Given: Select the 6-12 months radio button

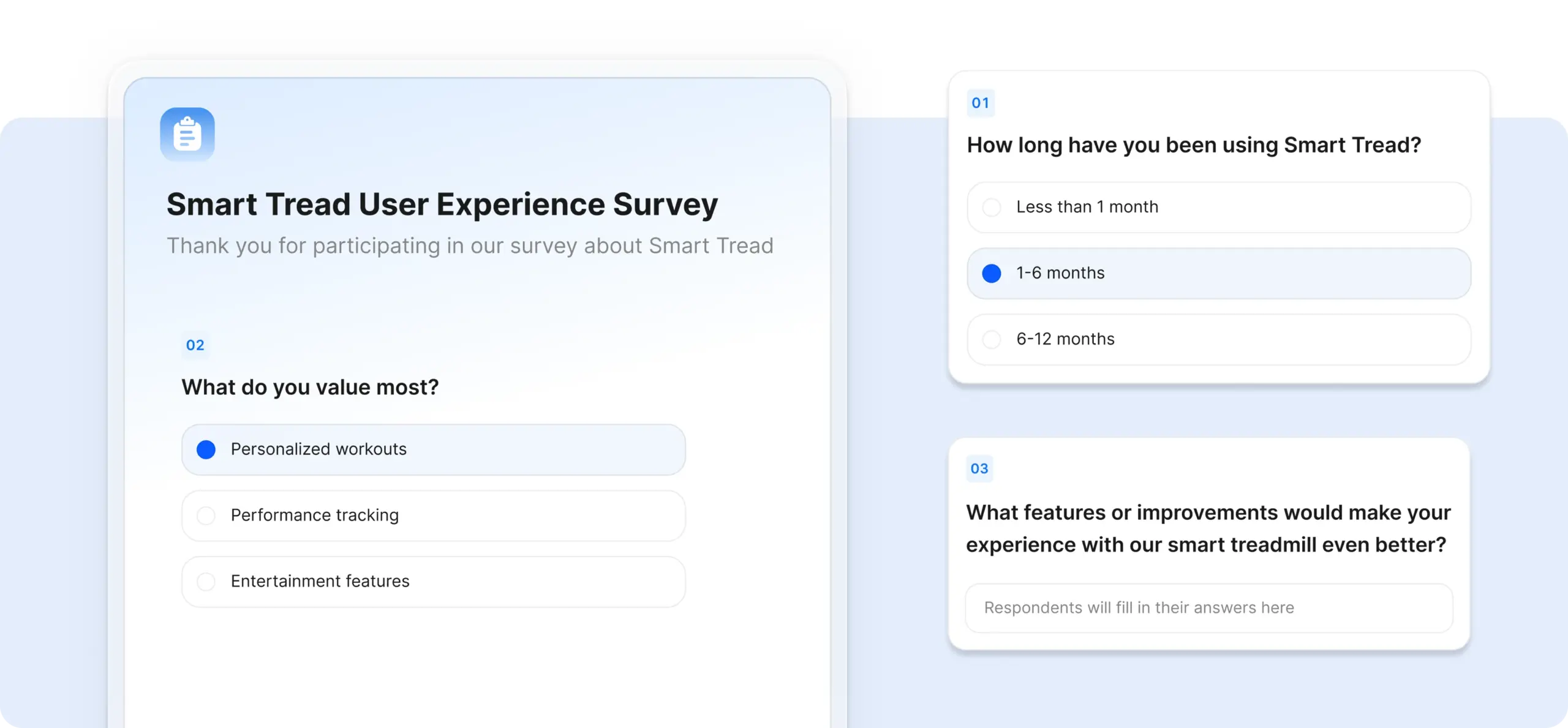Looking at the screenshot, I should coord(991,339).
